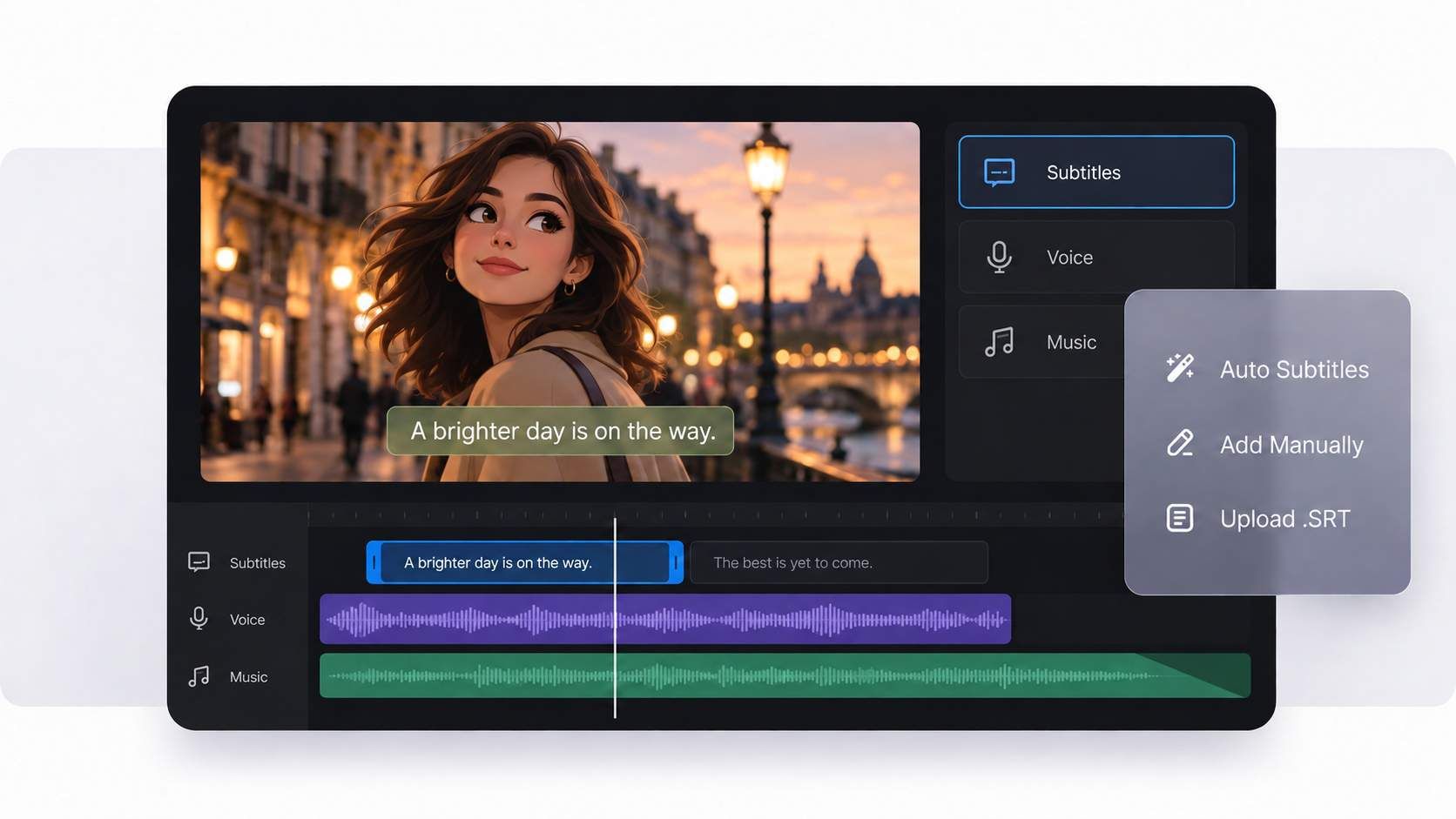1456x819 pixels.
Task: Click the speech-bubble icon in the Subtitles panel button
Action: [x=999, y=172]
